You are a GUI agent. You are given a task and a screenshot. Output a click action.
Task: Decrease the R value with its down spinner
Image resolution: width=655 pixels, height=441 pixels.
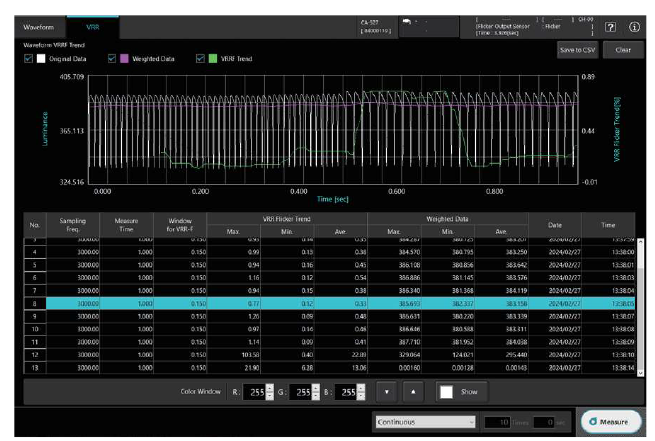tap(270, 396)
